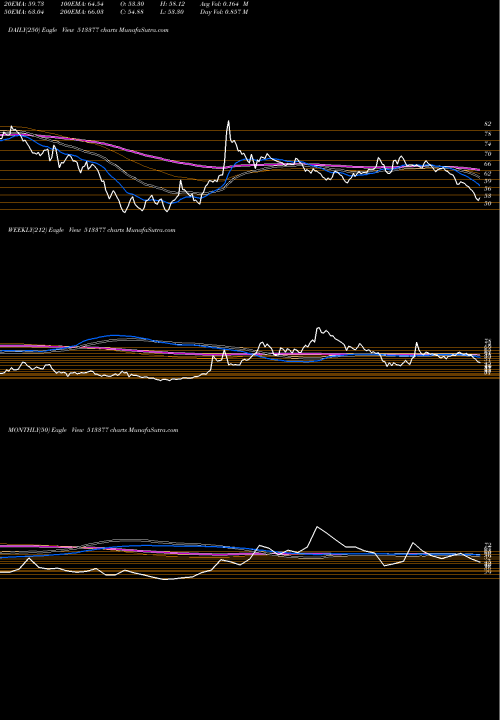Click the 66 label on the daily price axis
Screen dimensions: 500x720
coord(488,164)
